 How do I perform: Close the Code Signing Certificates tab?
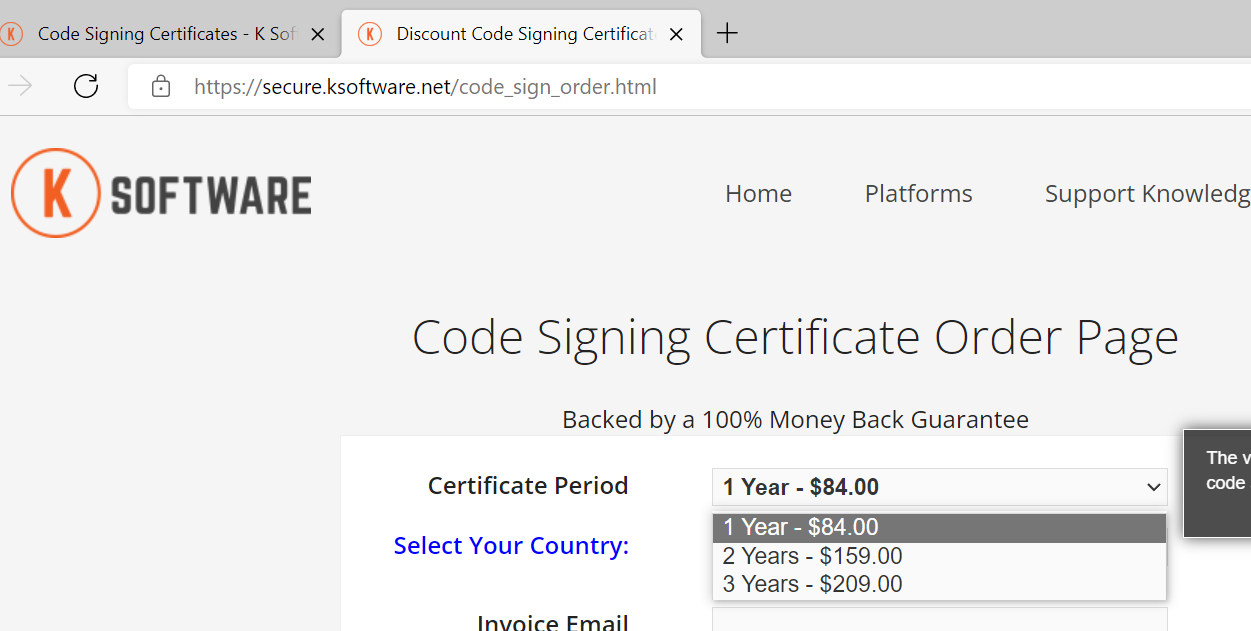[x=318, y=34]
